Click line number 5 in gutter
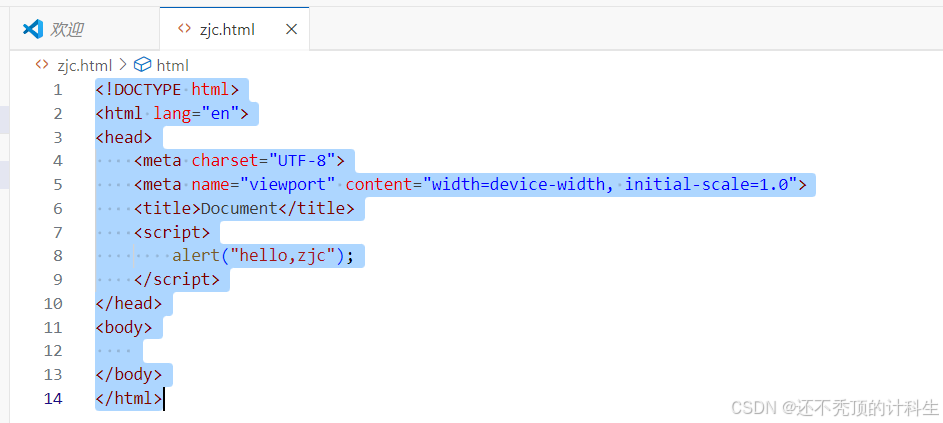 (58, 185)
